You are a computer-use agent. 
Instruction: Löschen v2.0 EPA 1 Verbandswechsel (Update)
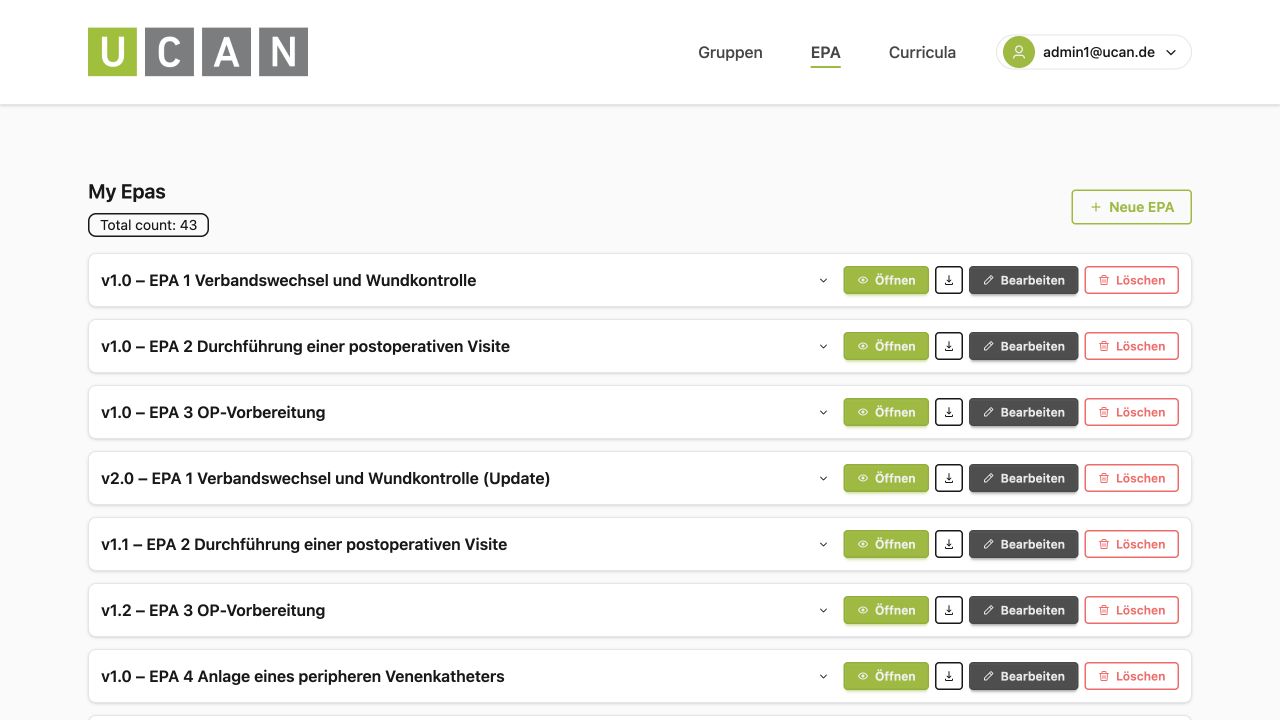click(1132, 478)
